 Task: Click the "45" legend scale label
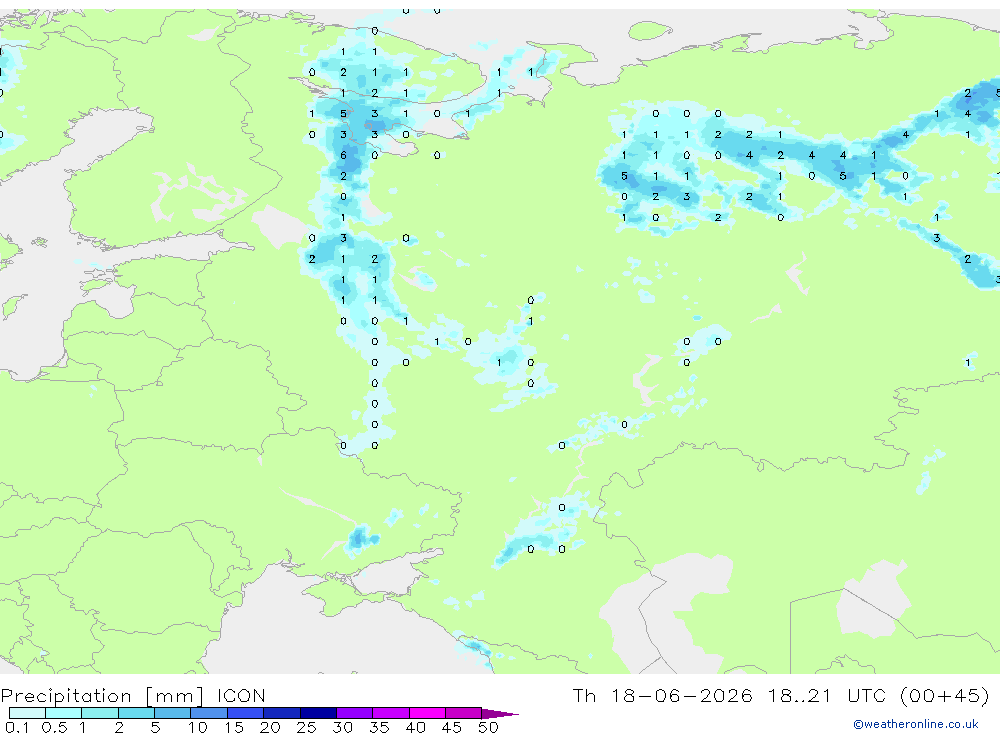(452, 727)
